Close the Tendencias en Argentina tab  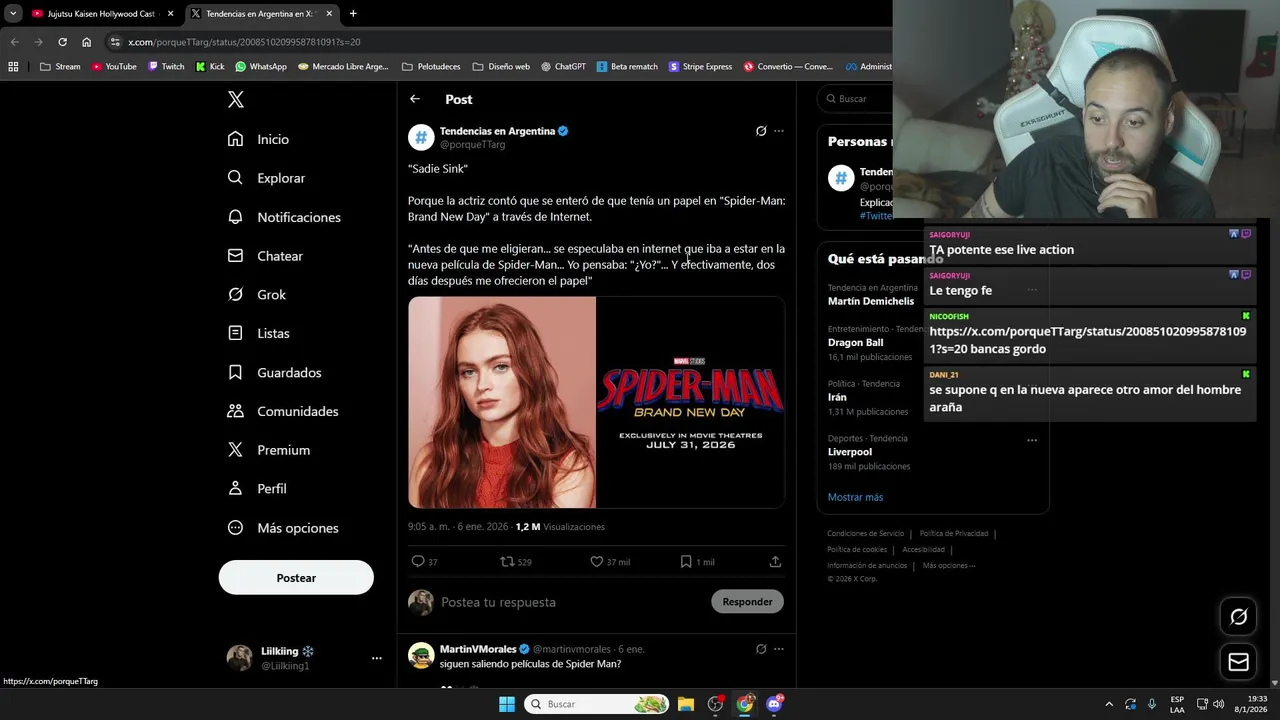[x=329, y=14]
